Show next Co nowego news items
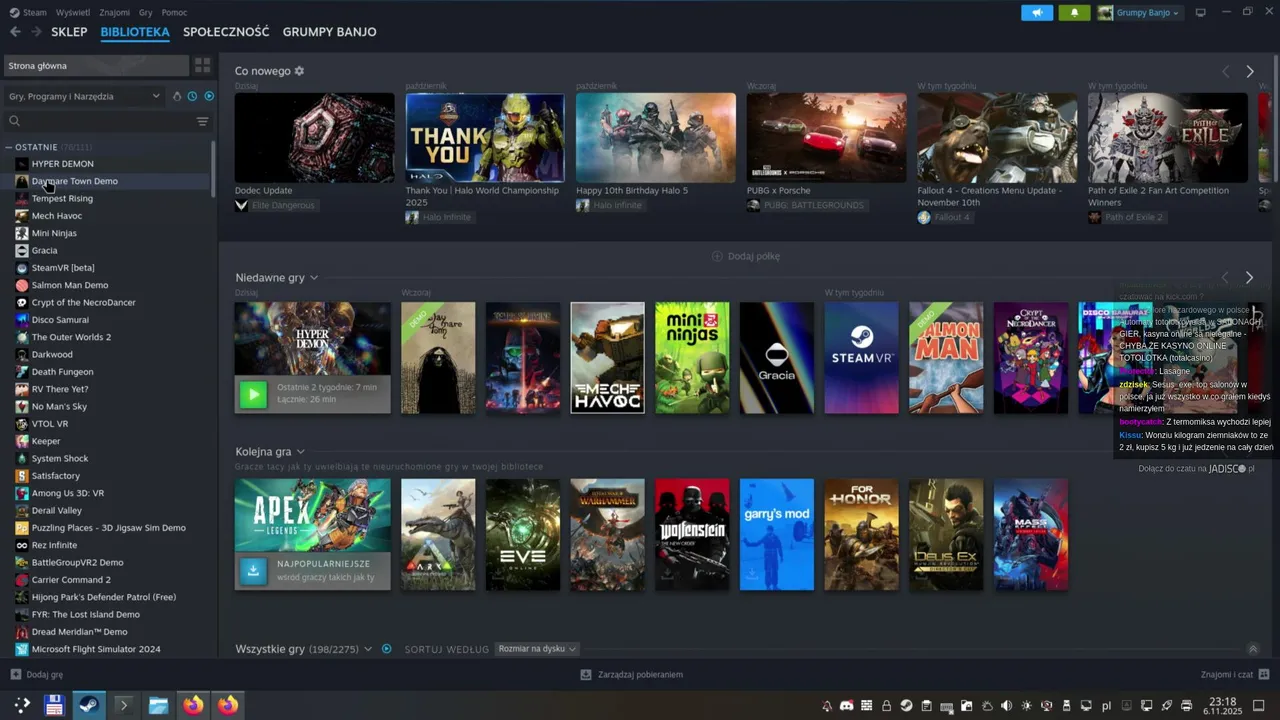 1250,72
